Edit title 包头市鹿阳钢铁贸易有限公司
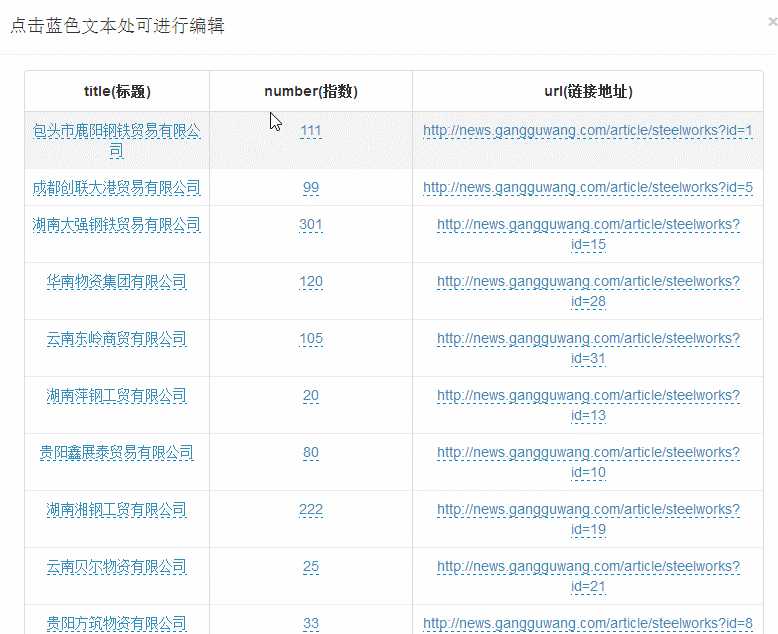778x634 pixels. click(117, 140)
